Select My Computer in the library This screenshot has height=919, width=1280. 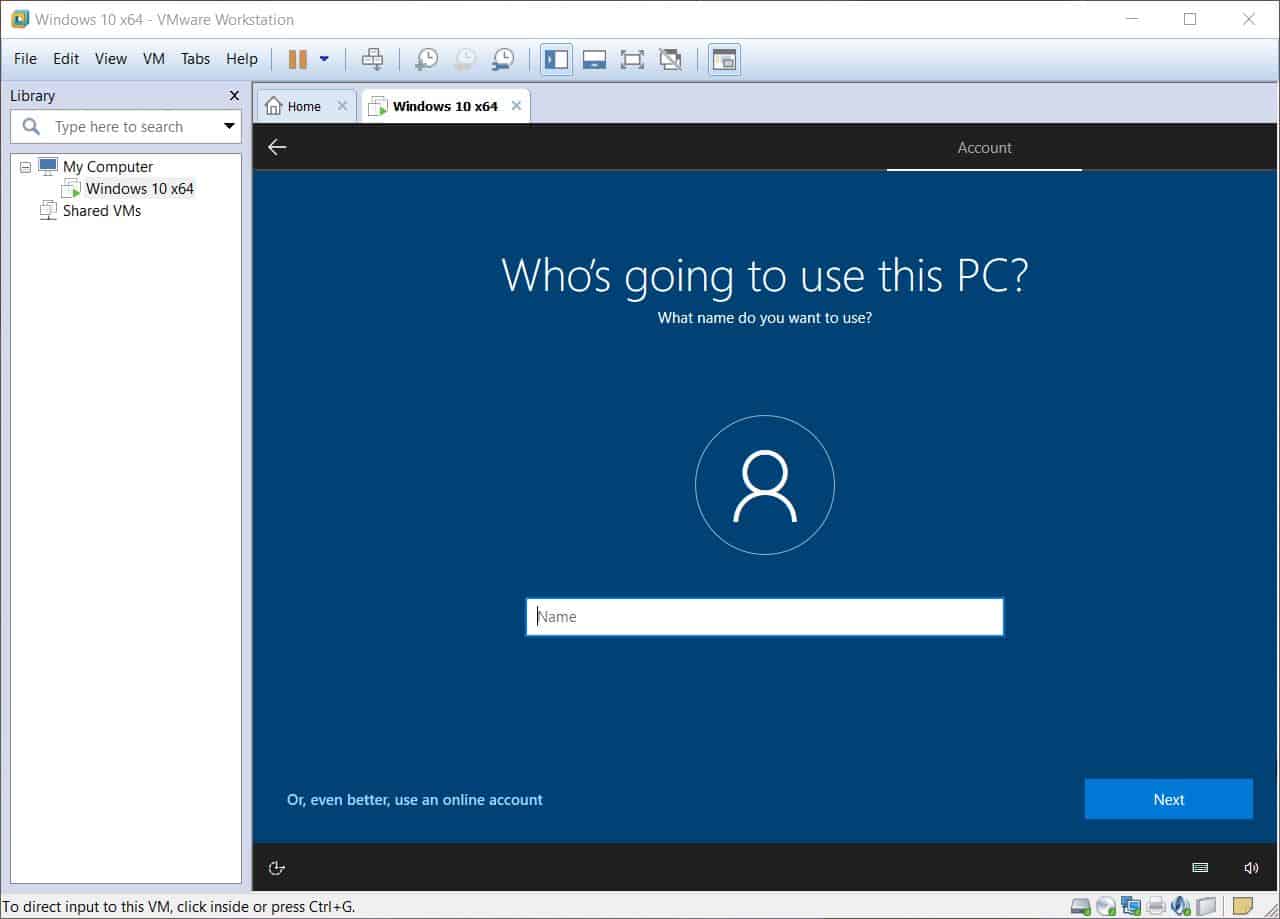click(x=108, y=167)
